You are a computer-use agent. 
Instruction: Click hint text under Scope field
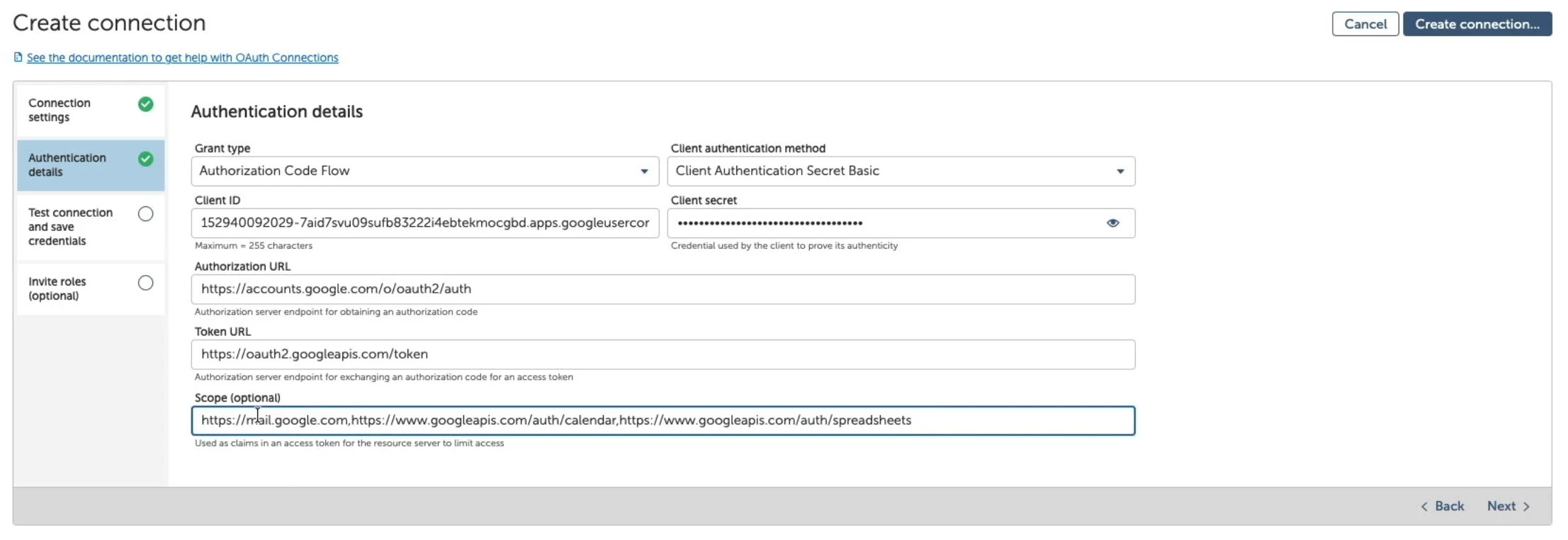[349, 444]
